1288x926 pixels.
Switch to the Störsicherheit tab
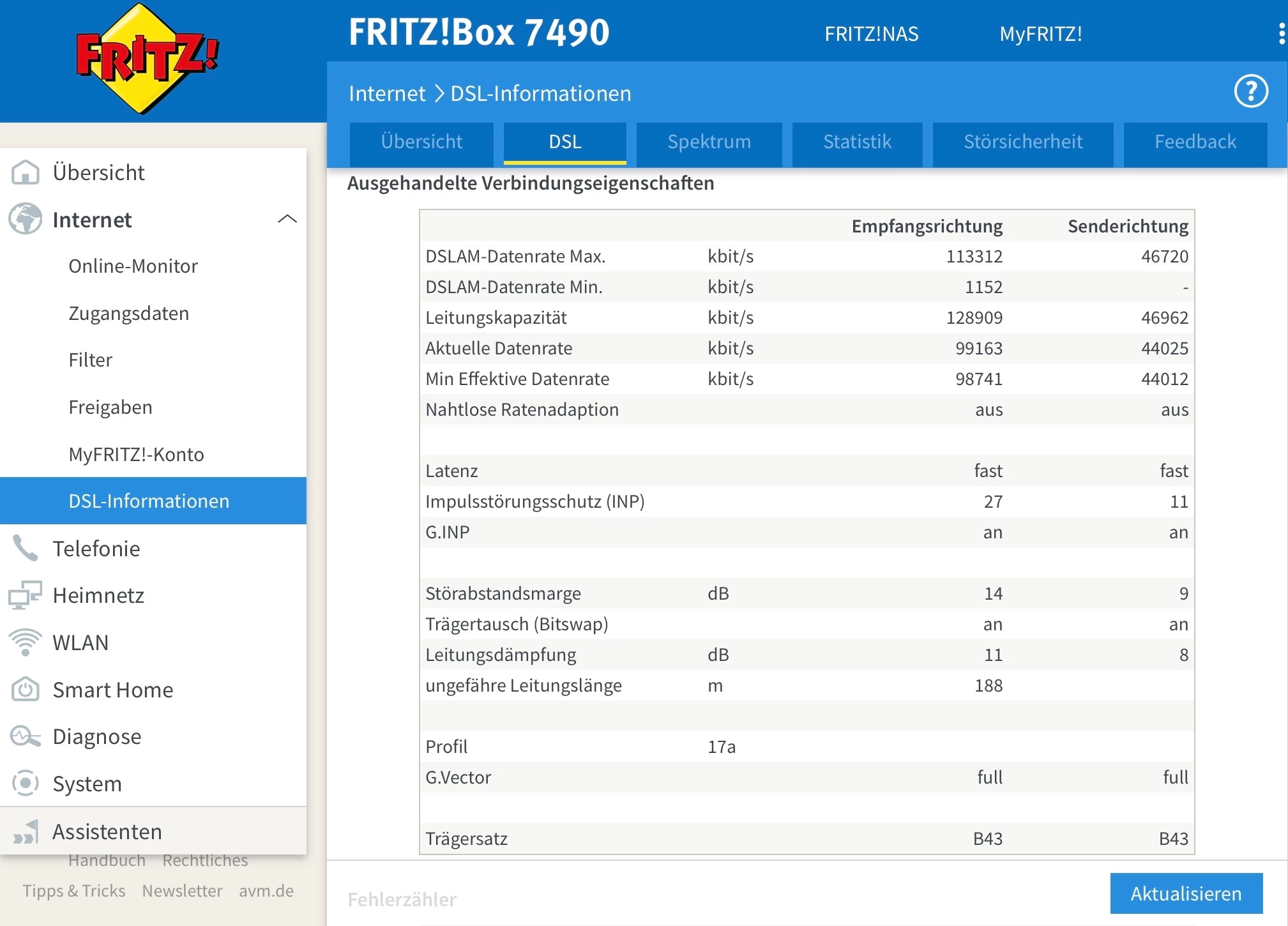click(x=1022, y=142)
